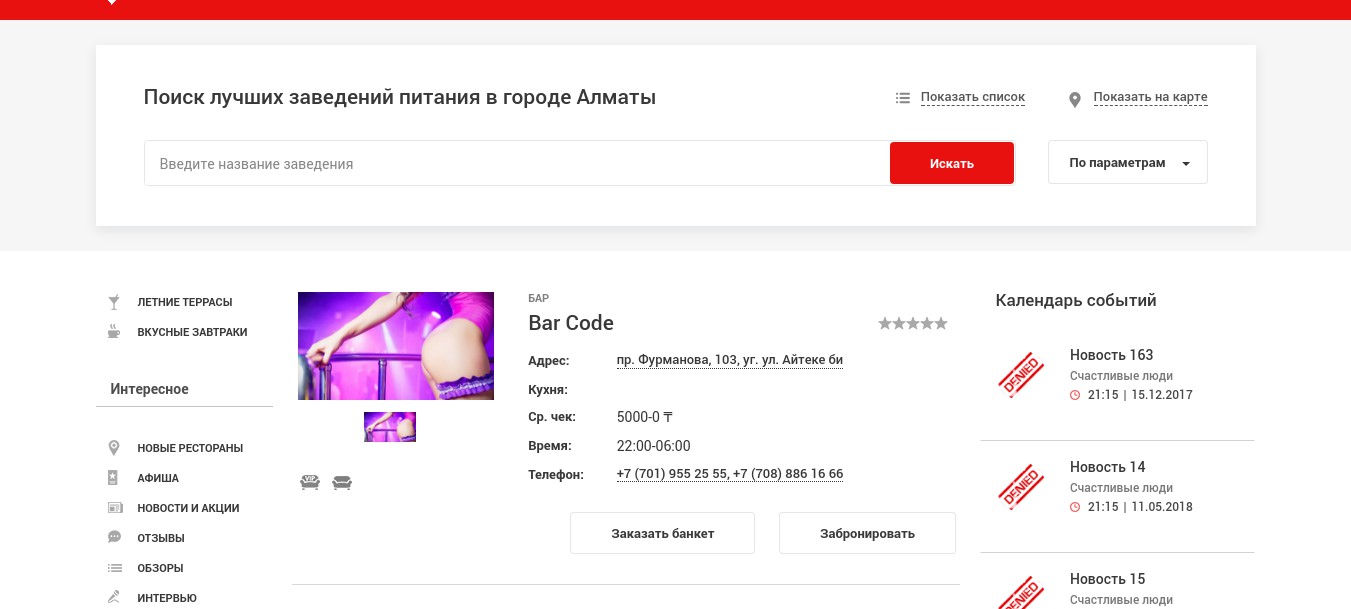Open the Вкусные завтраки menu item
The height and width of the screenshot is (609, 1351).
pyautogui.click(x=192, y=332)
